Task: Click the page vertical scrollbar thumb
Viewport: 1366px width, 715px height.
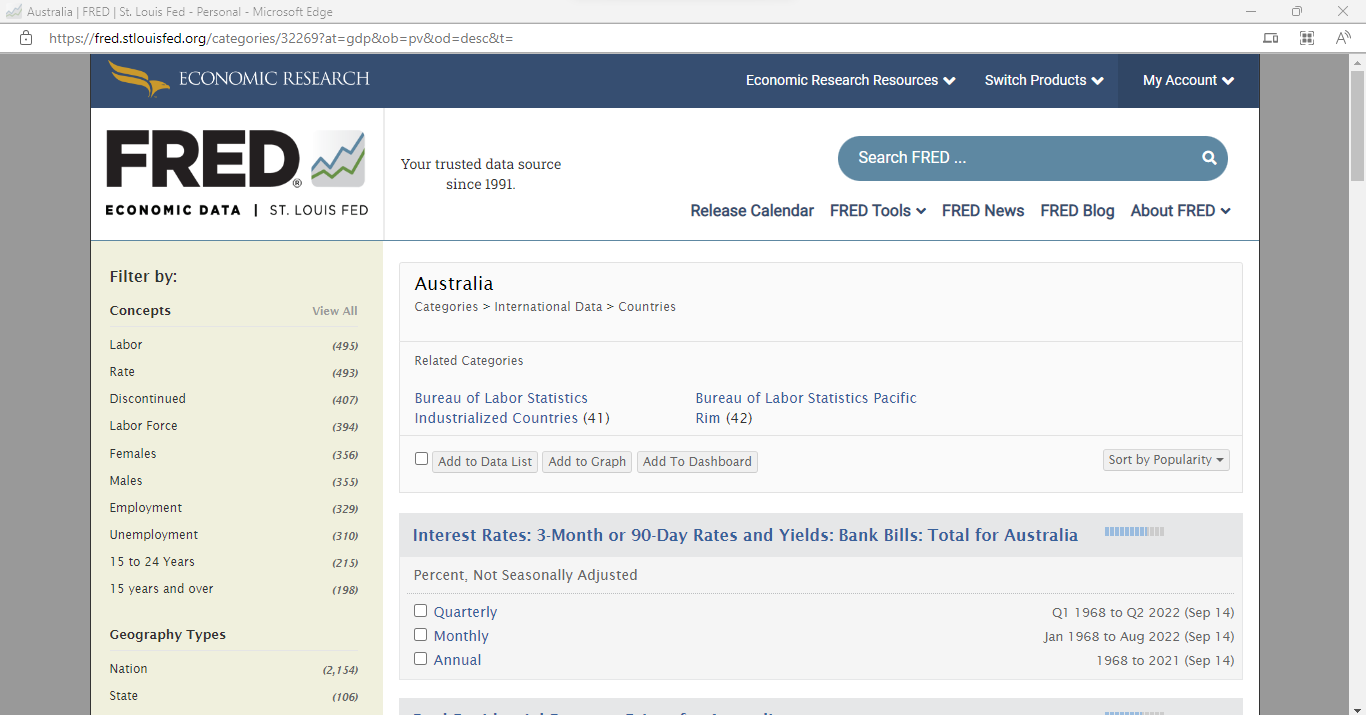Action: pos(1357,126)
